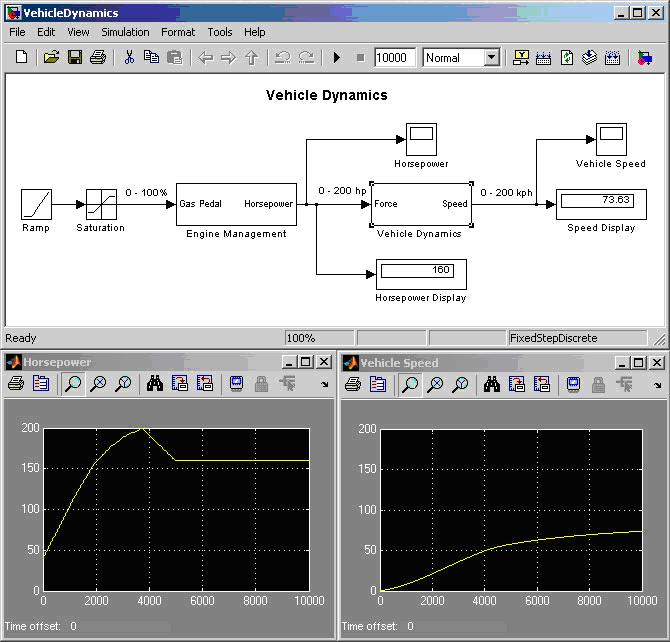This screenshot has height=642, width=670.
Task: Expand toolbar arrow in Vehicle Speed scope
Action: 660,384
